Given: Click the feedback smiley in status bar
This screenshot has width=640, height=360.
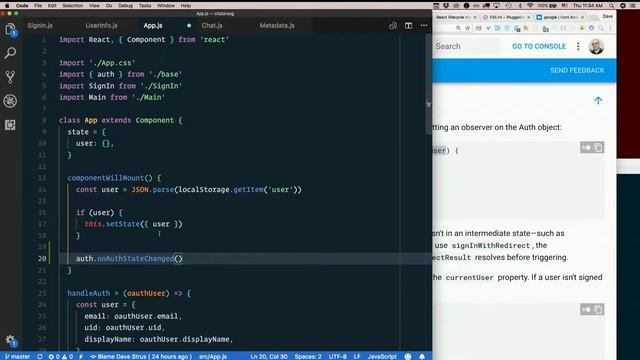Looking at the screenshot, I should [408, 356].
